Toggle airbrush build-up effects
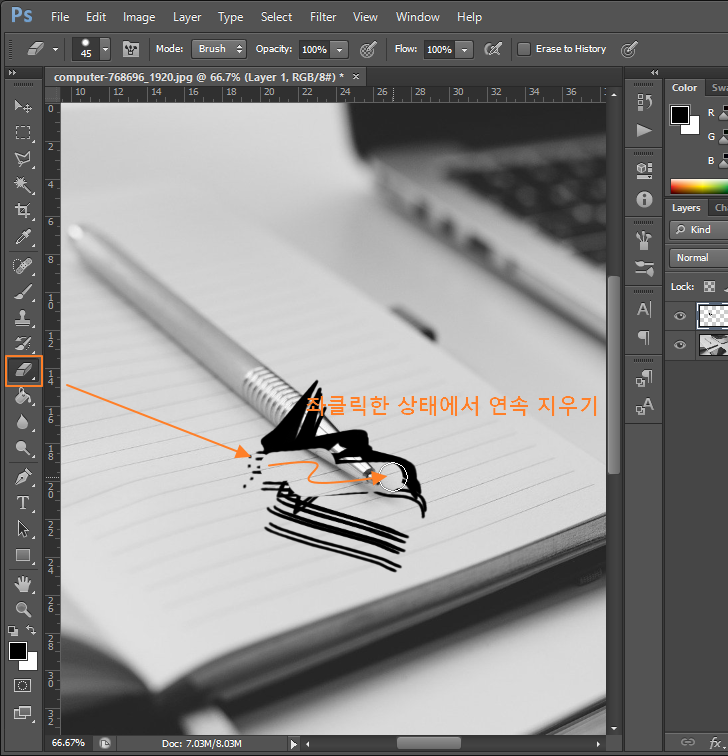The height and width of the screenshot is (756, 728). pos(493,49)
